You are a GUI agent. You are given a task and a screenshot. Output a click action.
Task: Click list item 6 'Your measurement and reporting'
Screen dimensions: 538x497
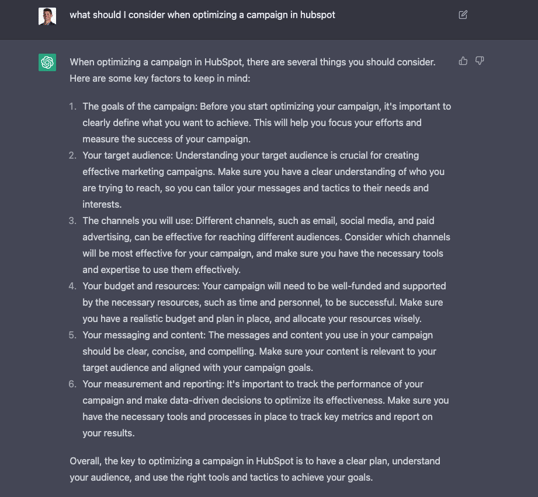(x=266, y=409)
